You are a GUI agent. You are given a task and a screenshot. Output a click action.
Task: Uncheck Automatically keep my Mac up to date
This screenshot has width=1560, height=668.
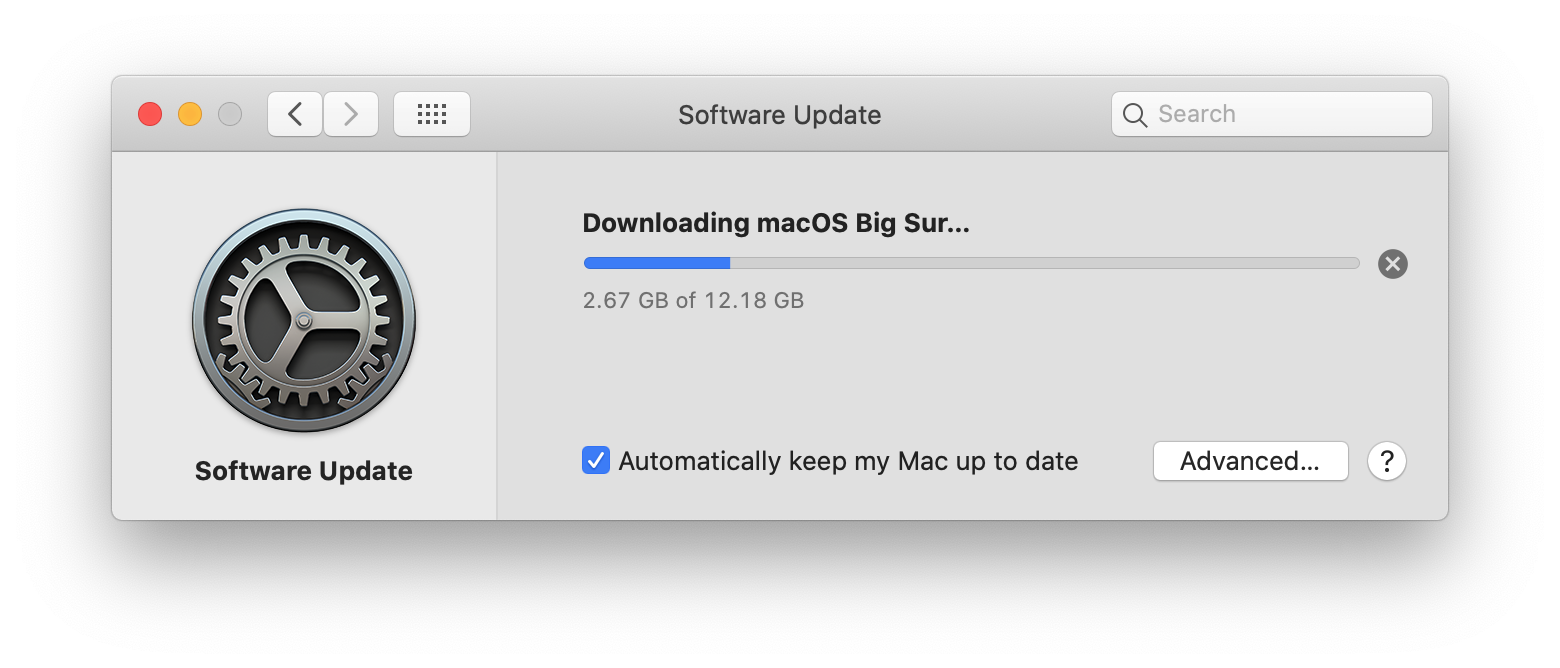pos(596,461)
